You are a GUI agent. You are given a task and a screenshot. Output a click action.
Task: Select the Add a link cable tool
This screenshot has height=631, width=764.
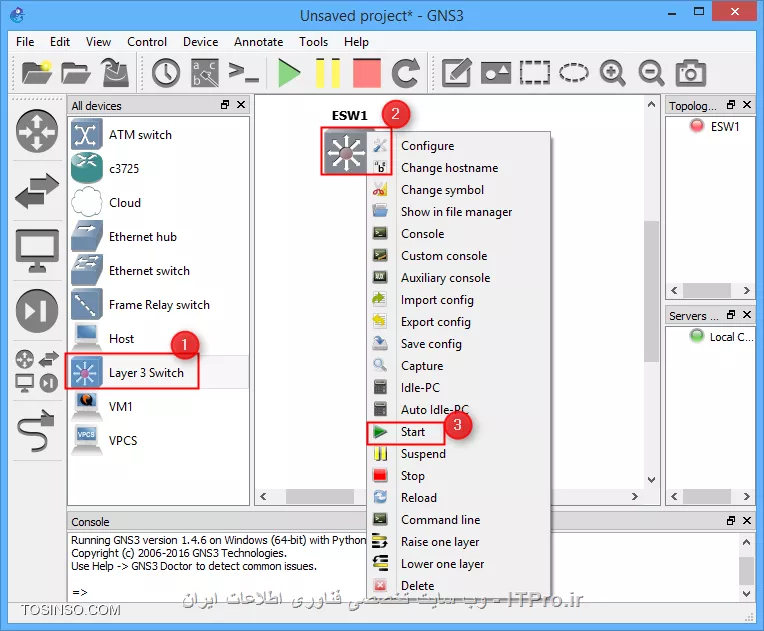[x=36, y=431]
